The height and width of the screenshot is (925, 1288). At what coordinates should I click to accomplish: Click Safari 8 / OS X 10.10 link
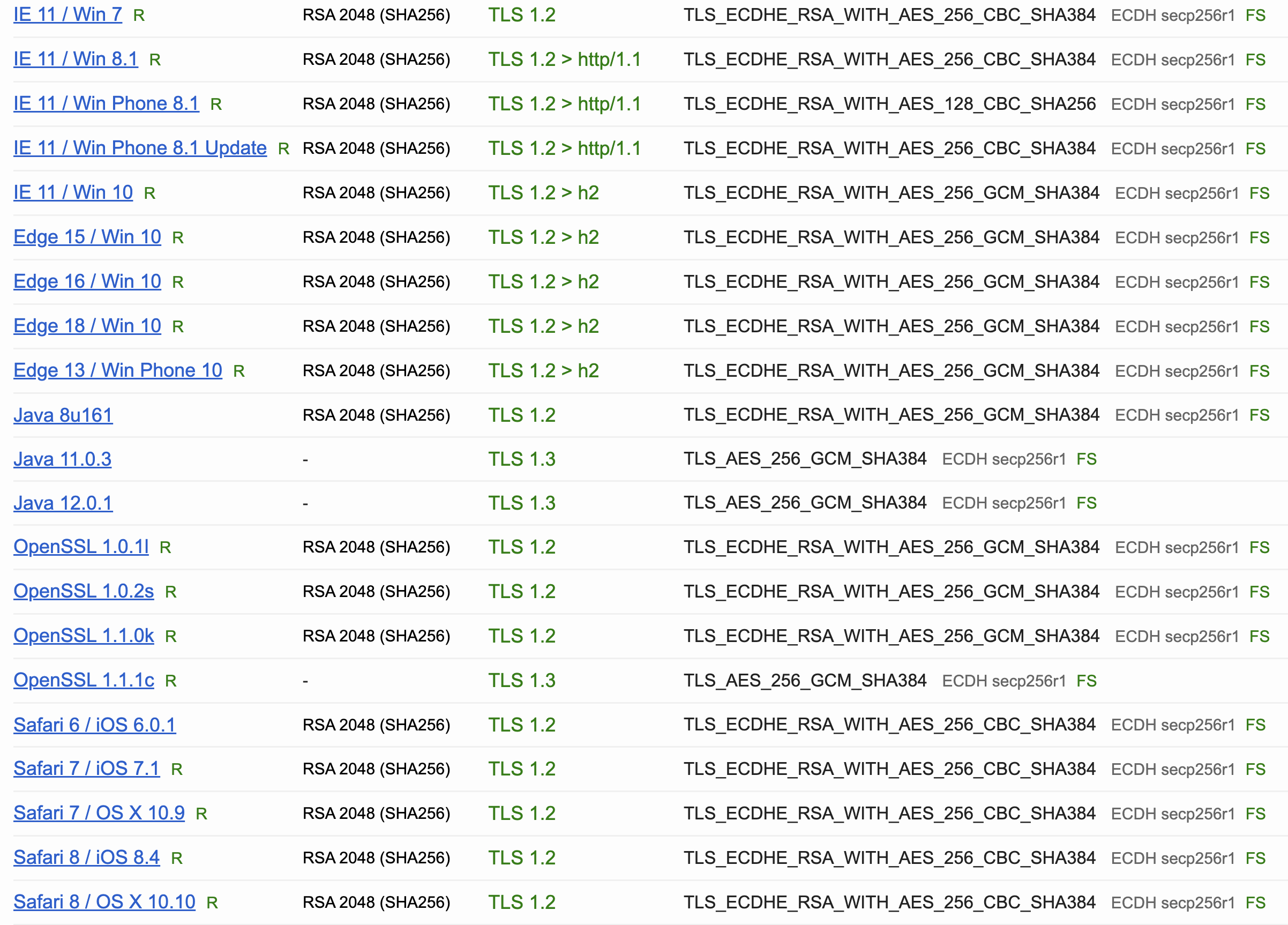[x=104, y=902]
